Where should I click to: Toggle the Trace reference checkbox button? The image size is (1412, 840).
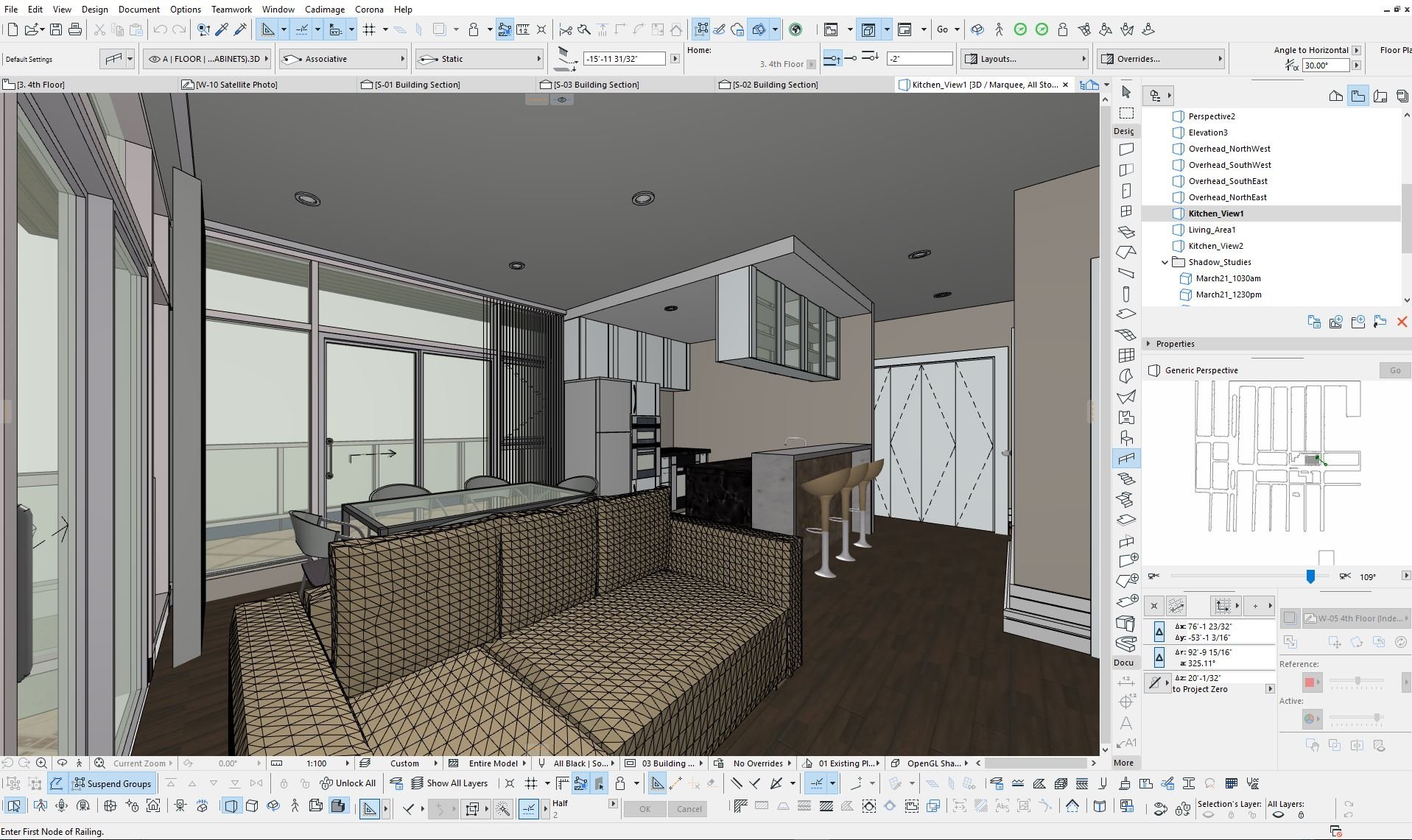(1289, 618)
